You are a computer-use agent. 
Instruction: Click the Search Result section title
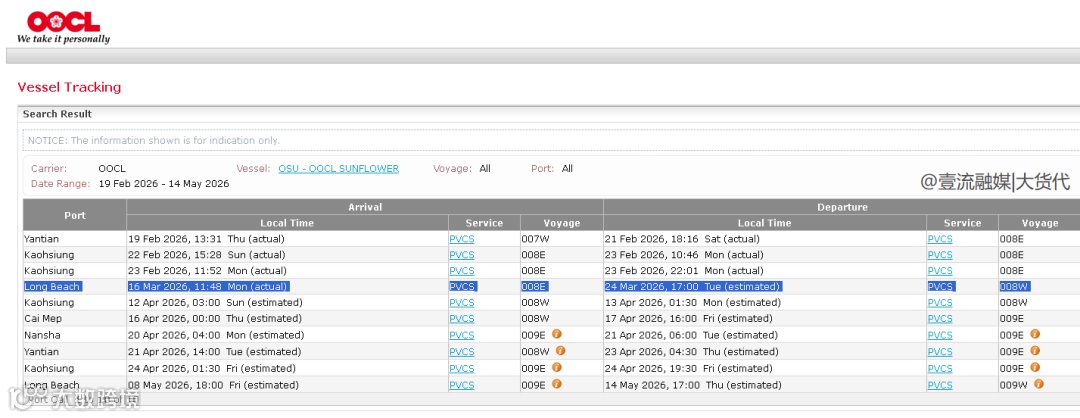[x=57, y=114]
